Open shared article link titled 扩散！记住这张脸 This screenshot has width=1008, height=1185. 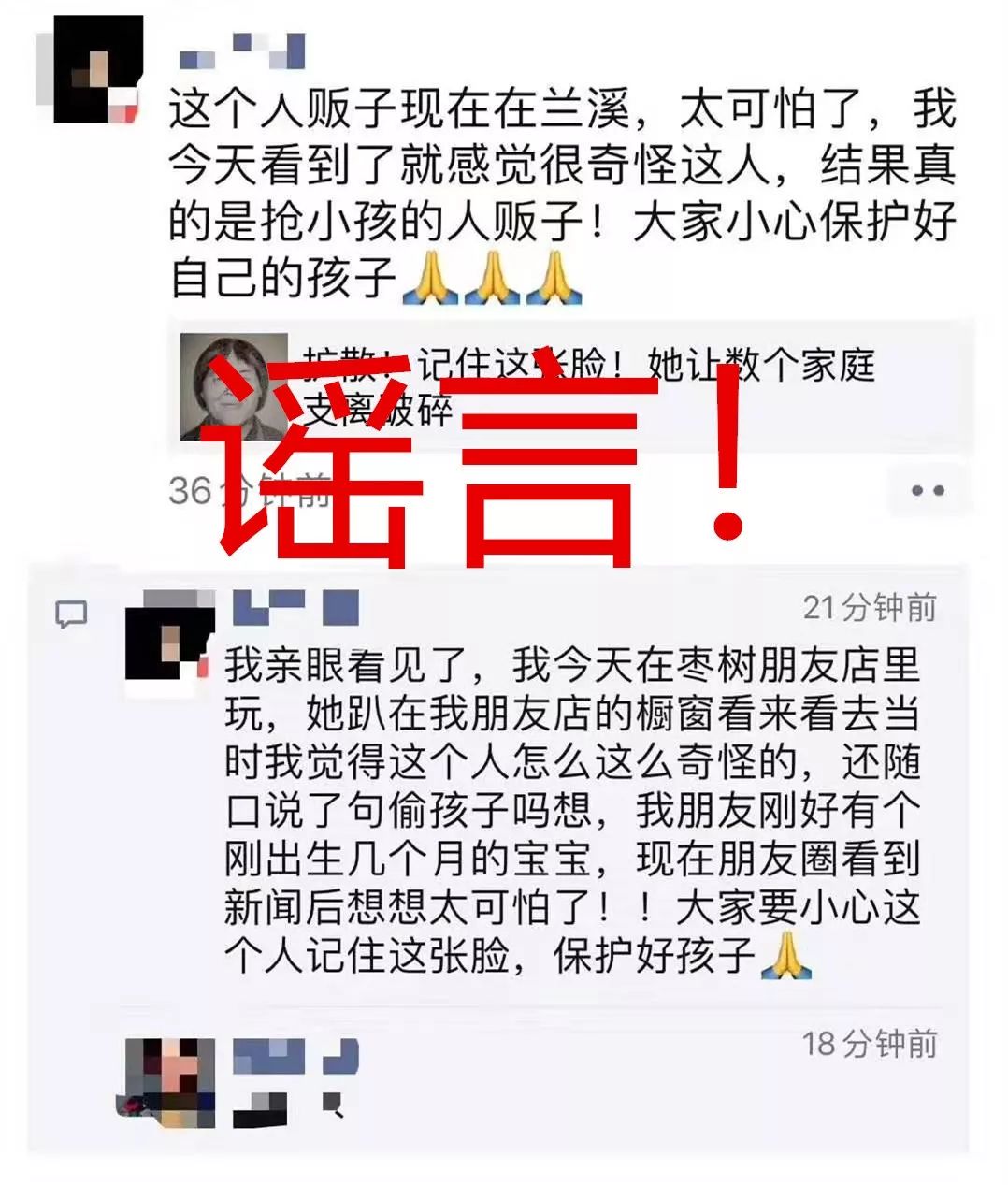pyautogui.click(x=571, y=386)
